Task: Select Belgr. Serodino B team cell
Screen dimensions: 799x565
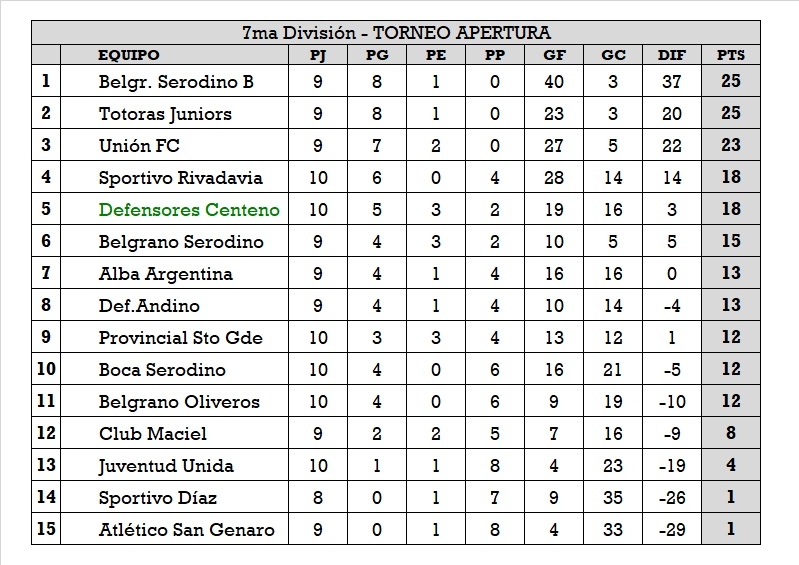Action: pos(176,82)
